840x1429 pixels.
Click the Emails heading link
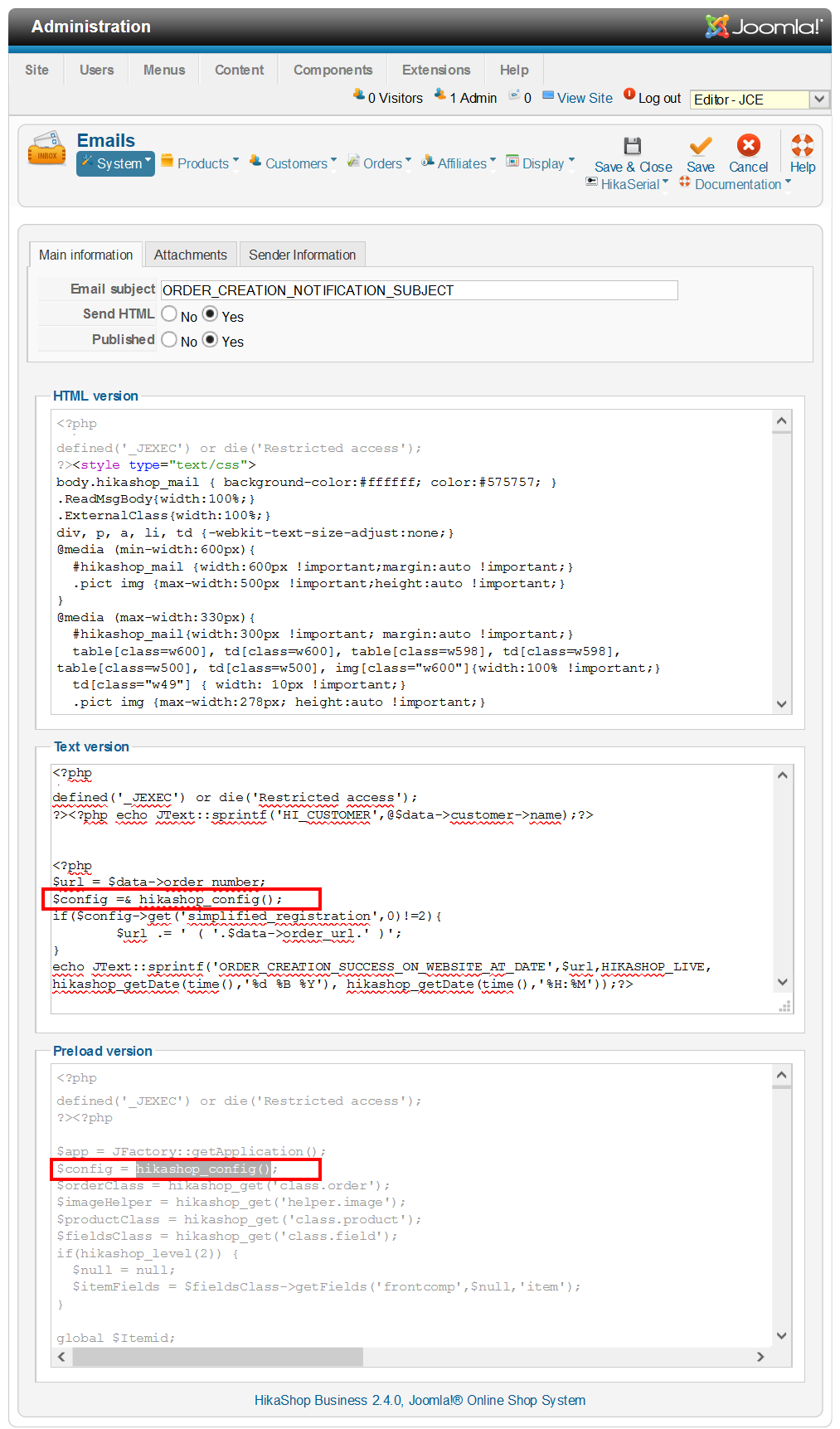click(106, 140)
